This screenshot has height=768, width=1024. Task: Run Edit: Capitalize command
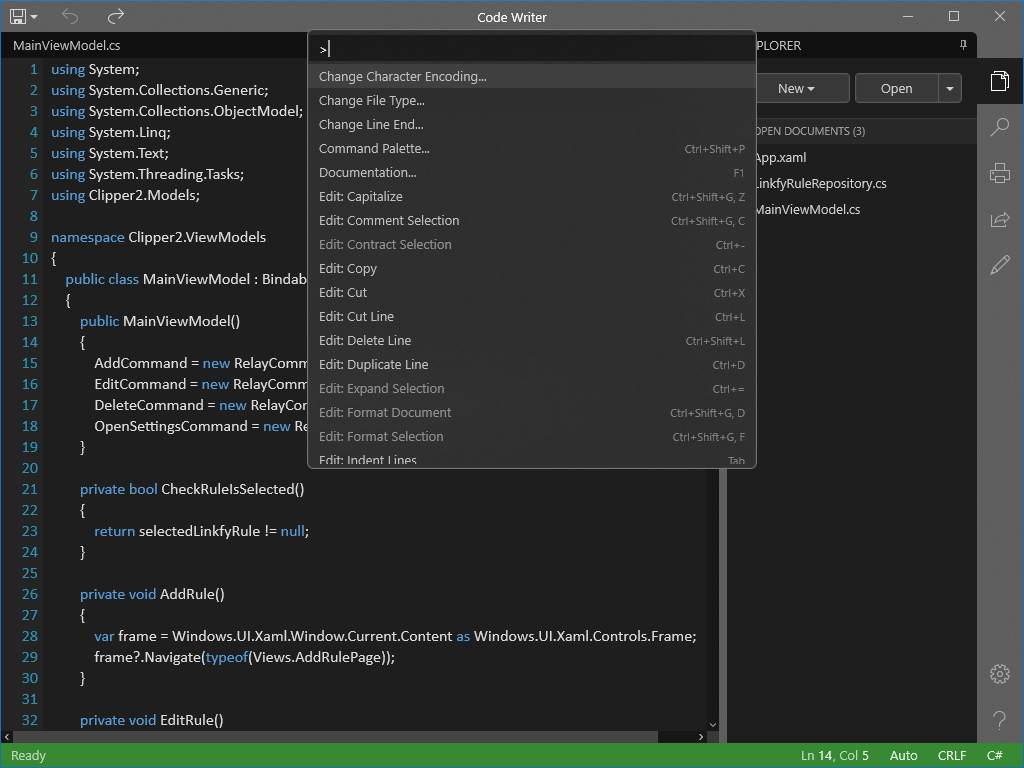point(532,197)
